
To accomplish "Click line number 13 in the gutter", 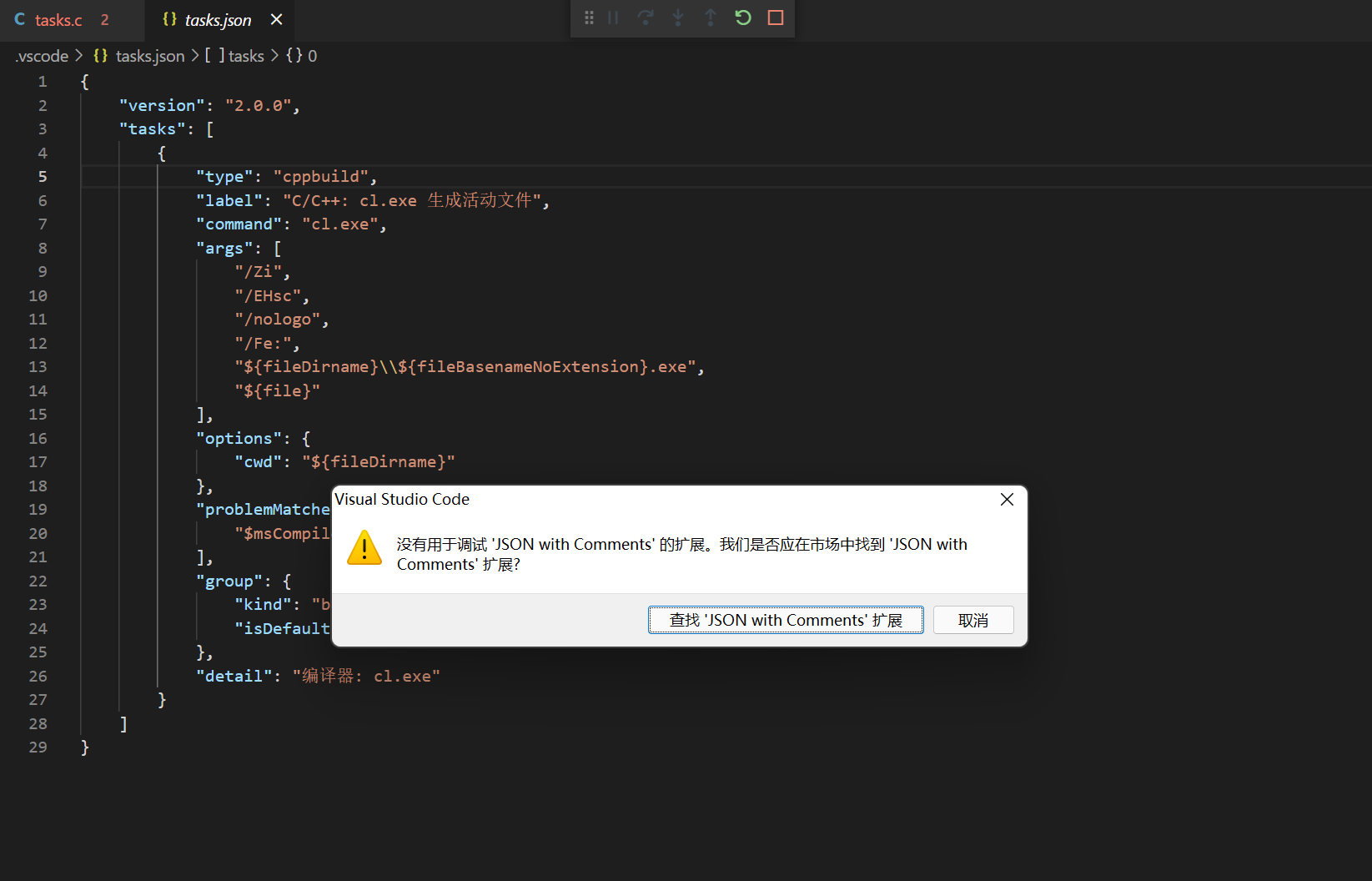I will click(x=38, y=367).
